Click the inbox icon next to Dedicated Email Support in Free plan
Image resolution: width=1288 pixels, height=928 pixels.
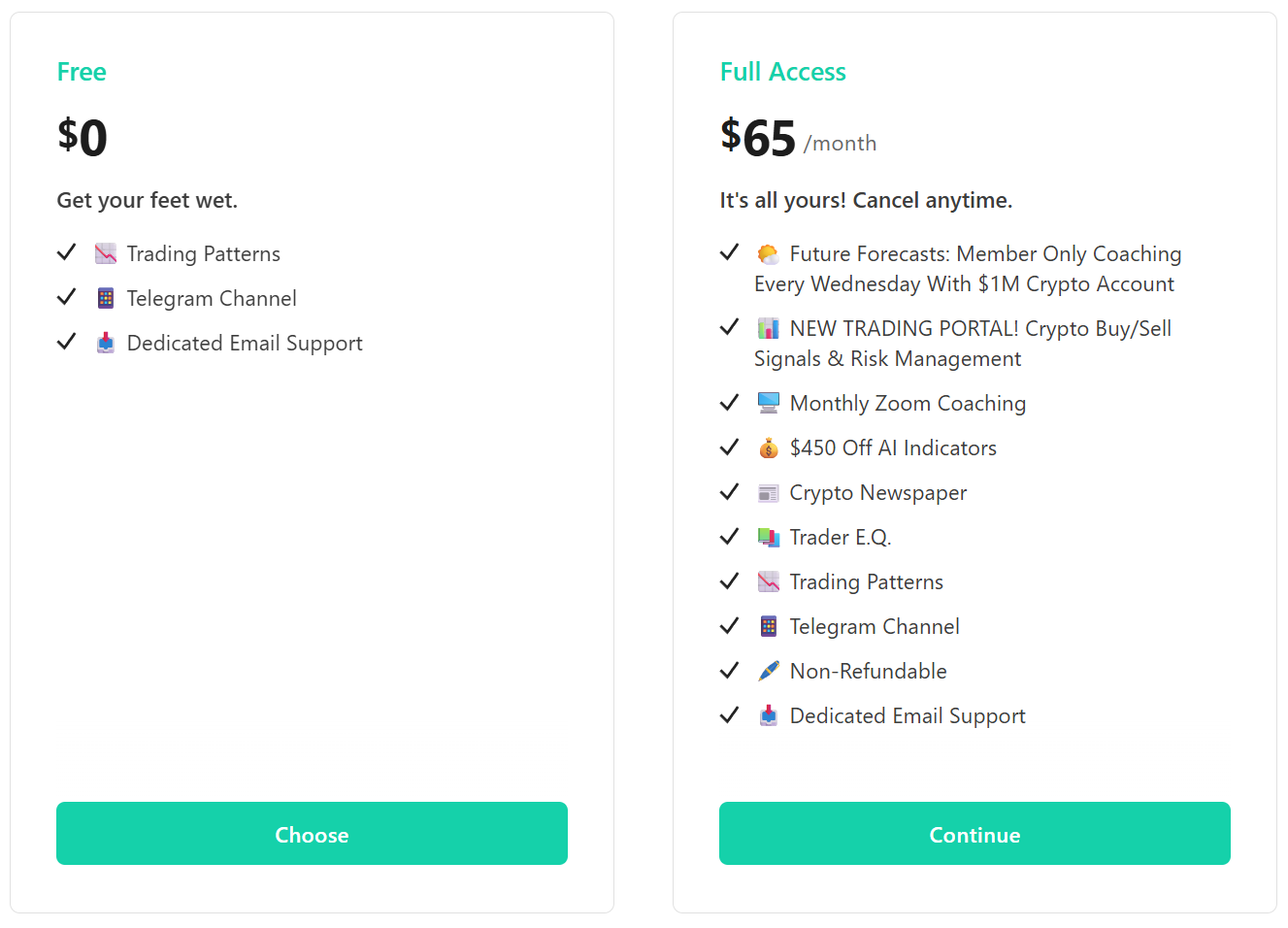[x=106, y=343]
